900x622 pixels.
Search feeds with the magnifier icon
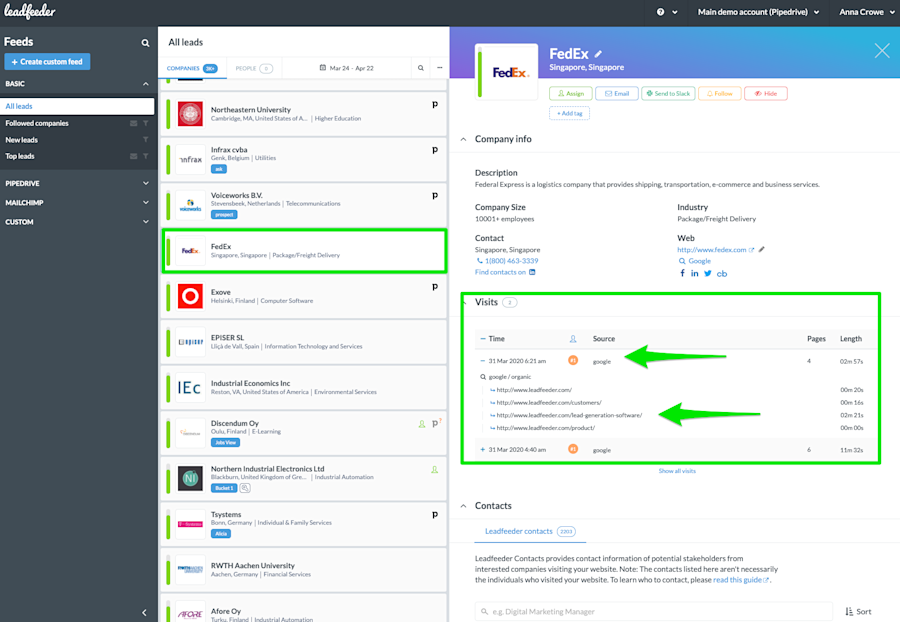pos(145,42)
